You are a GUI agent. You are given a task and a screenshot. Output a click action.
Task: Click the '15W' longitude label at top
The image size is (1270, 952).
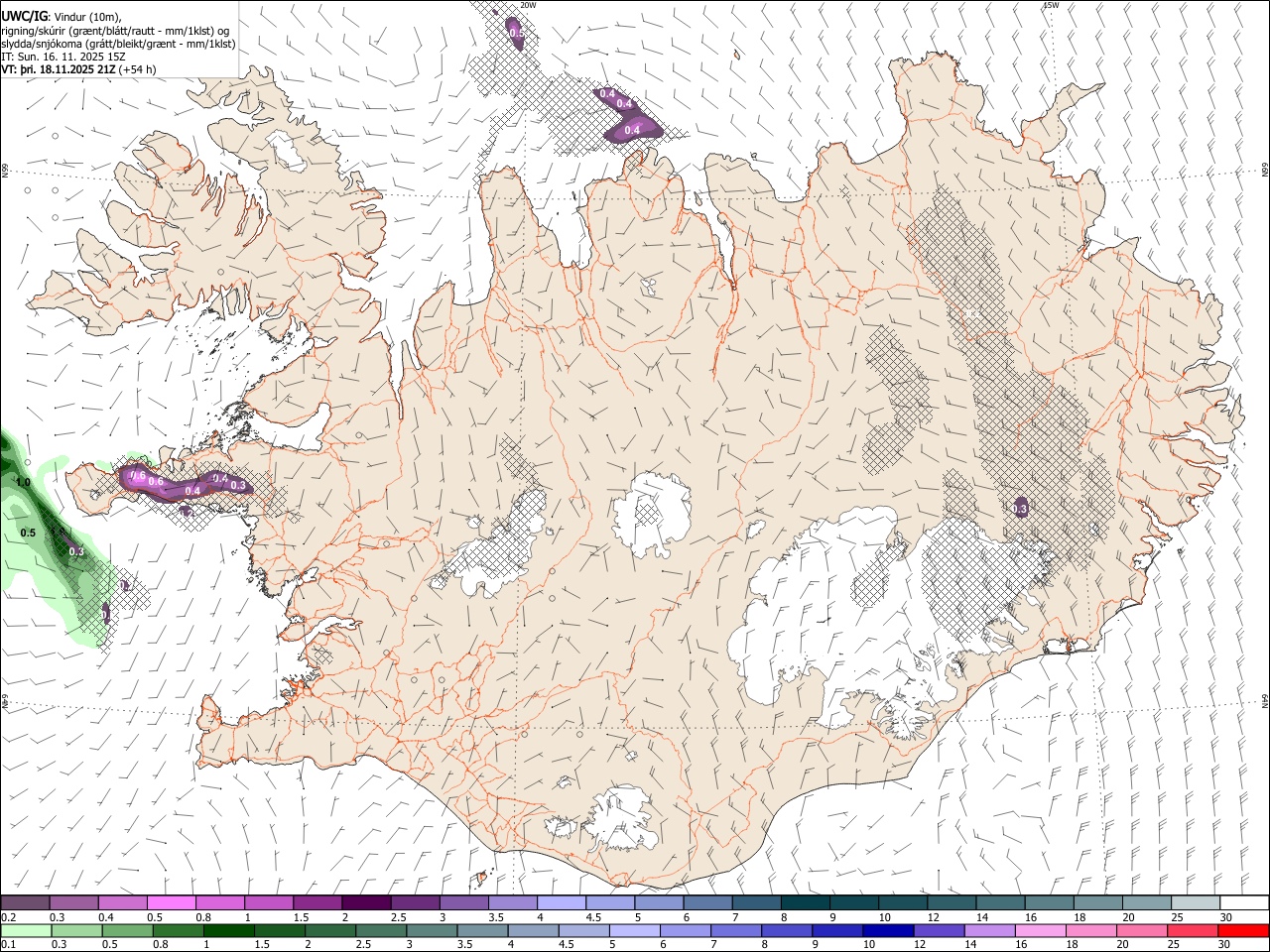pyautogui.click(x=1051, y=5)
